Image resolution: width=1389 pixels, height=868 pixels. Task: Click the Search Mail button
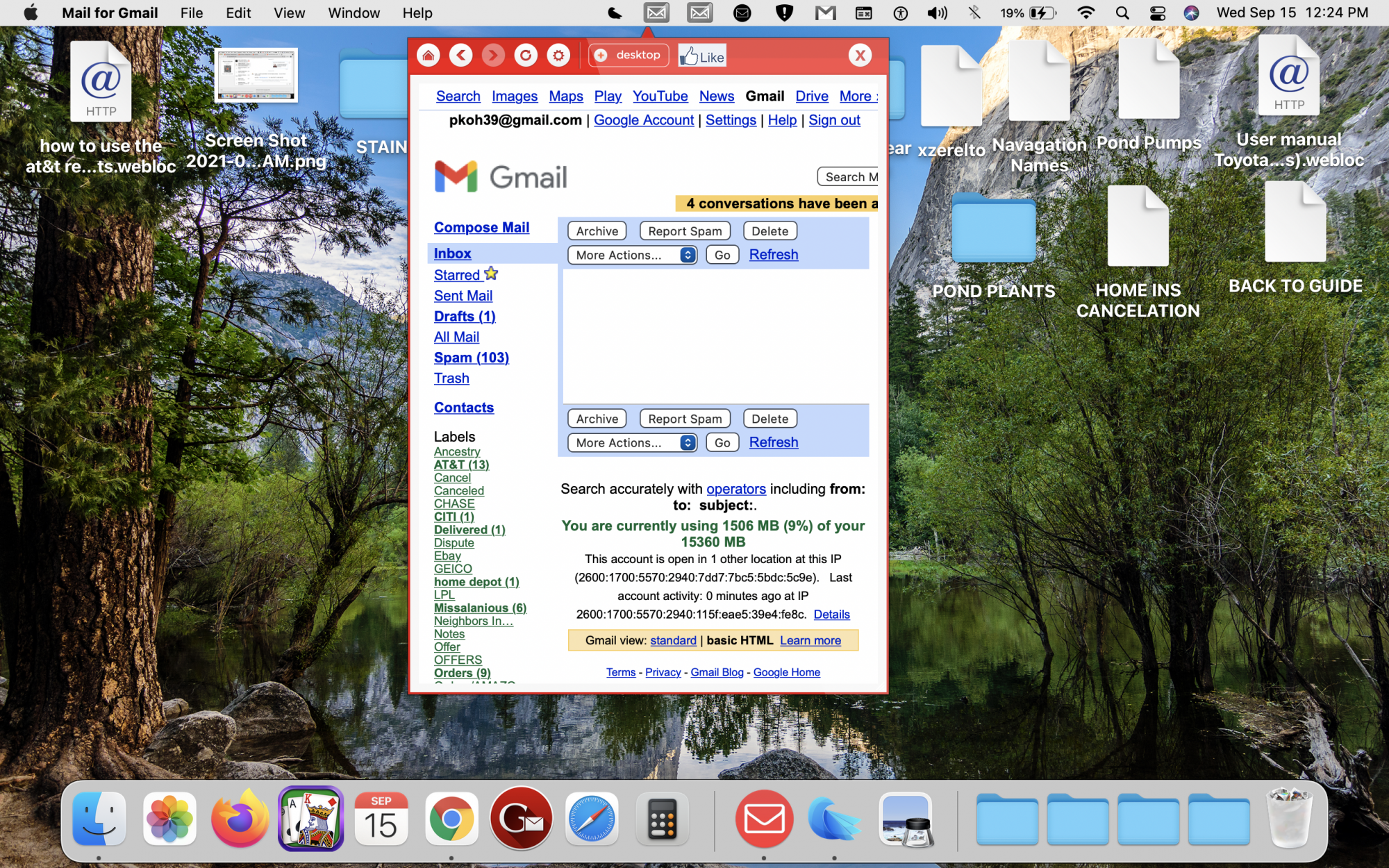tap(848, 176)
